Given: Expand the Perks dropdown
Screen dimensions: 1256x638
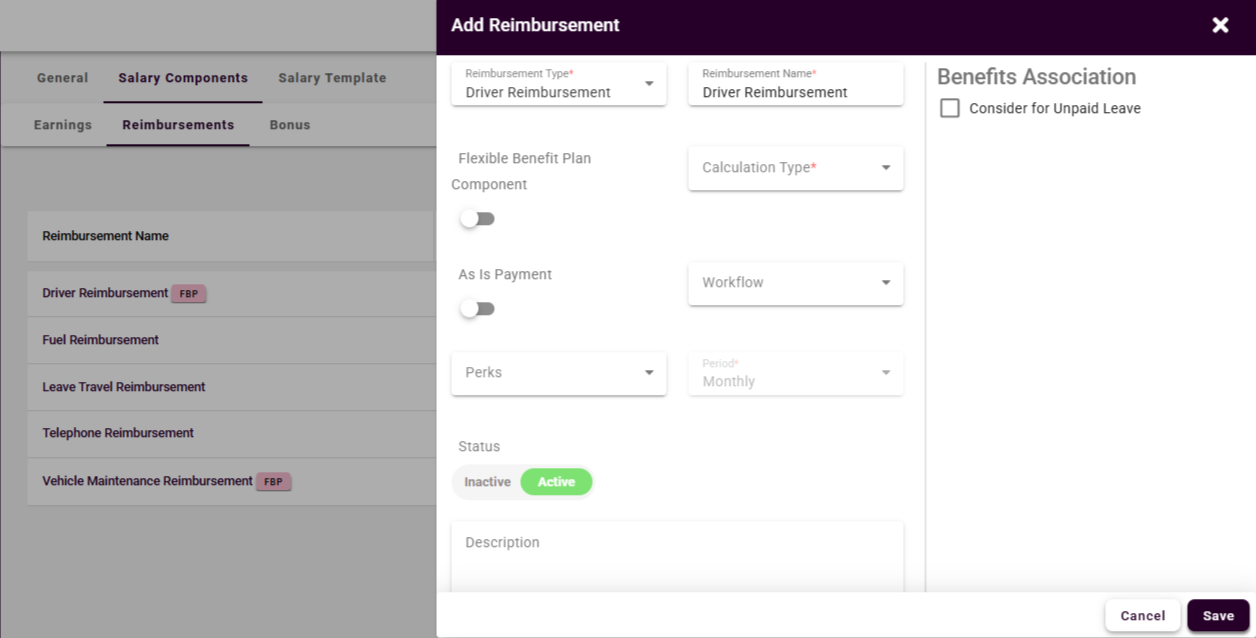Looking at the screenshot, I should [558, 373].
